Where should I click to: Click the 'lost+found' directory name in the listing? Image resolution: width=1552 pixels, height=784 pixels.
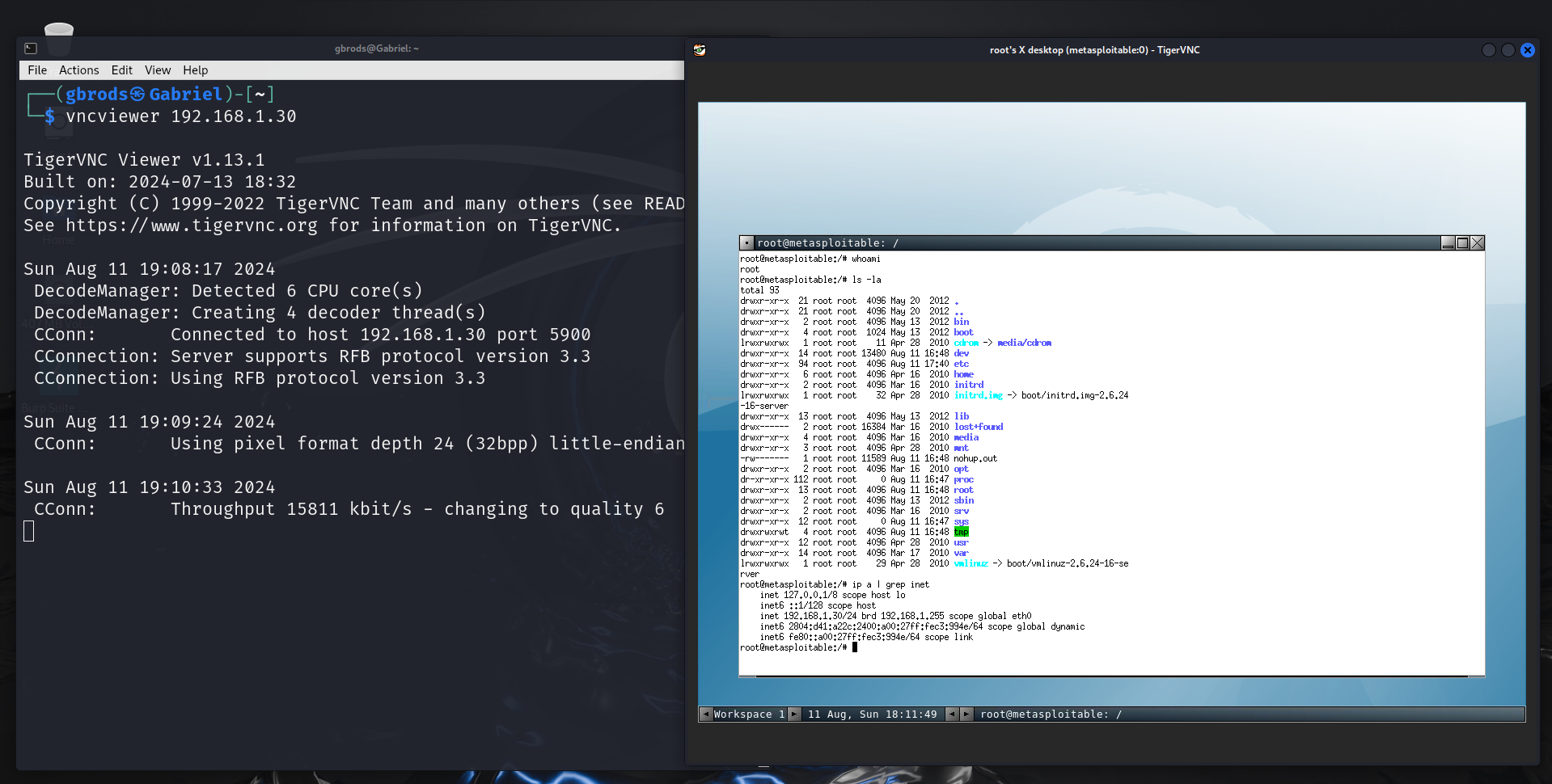(x=979, y=427)
